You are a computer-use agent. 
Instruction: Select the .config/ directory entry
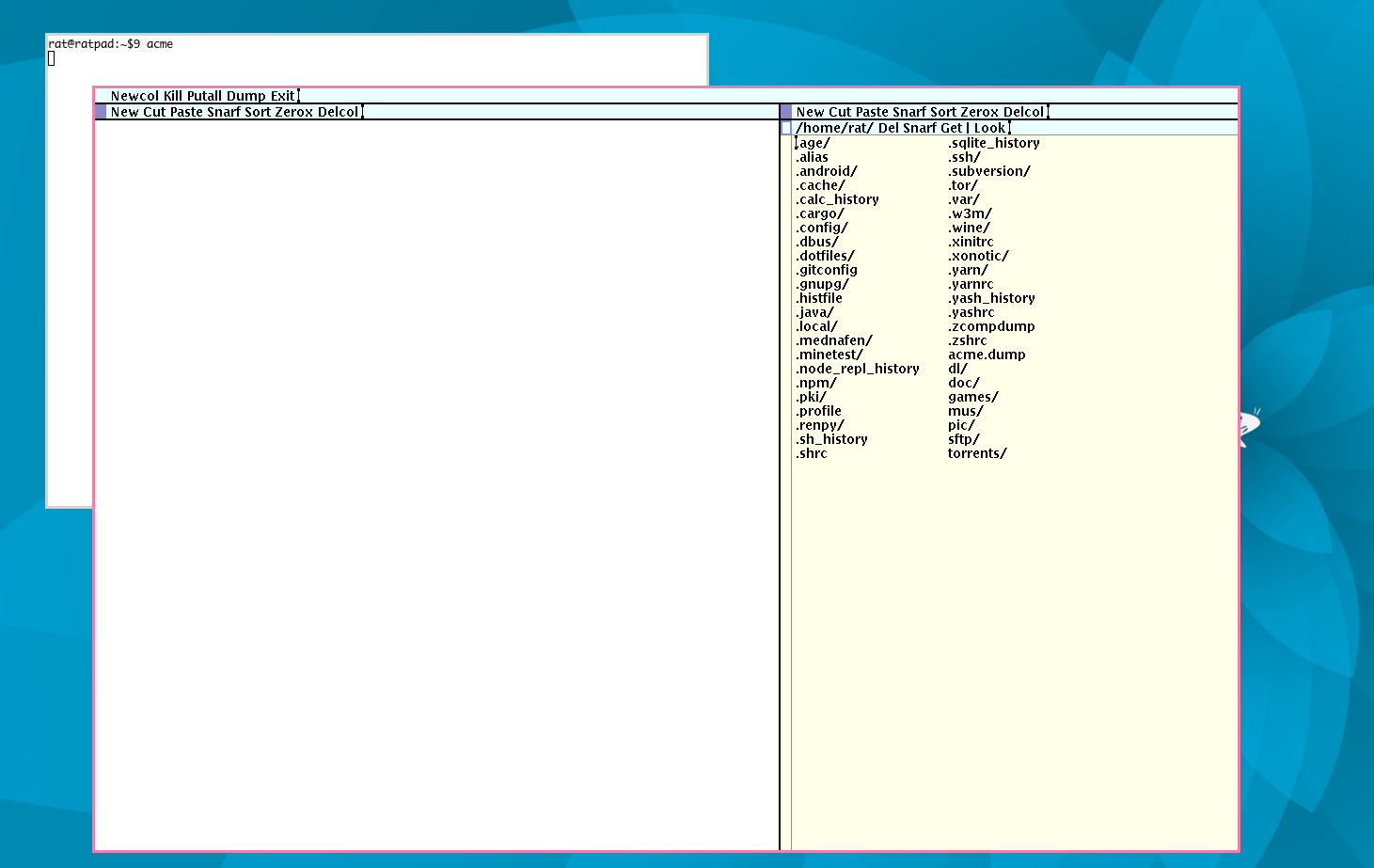822,228
